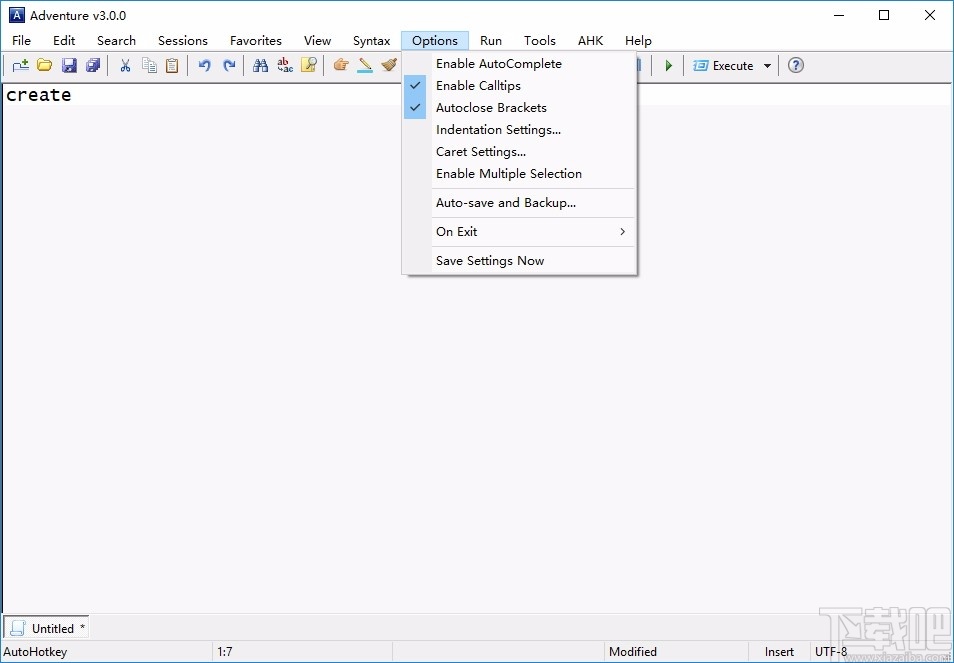Click the Redo arrow icon
The width and height of the screenshot is (954, 663).
coord(229,65)
